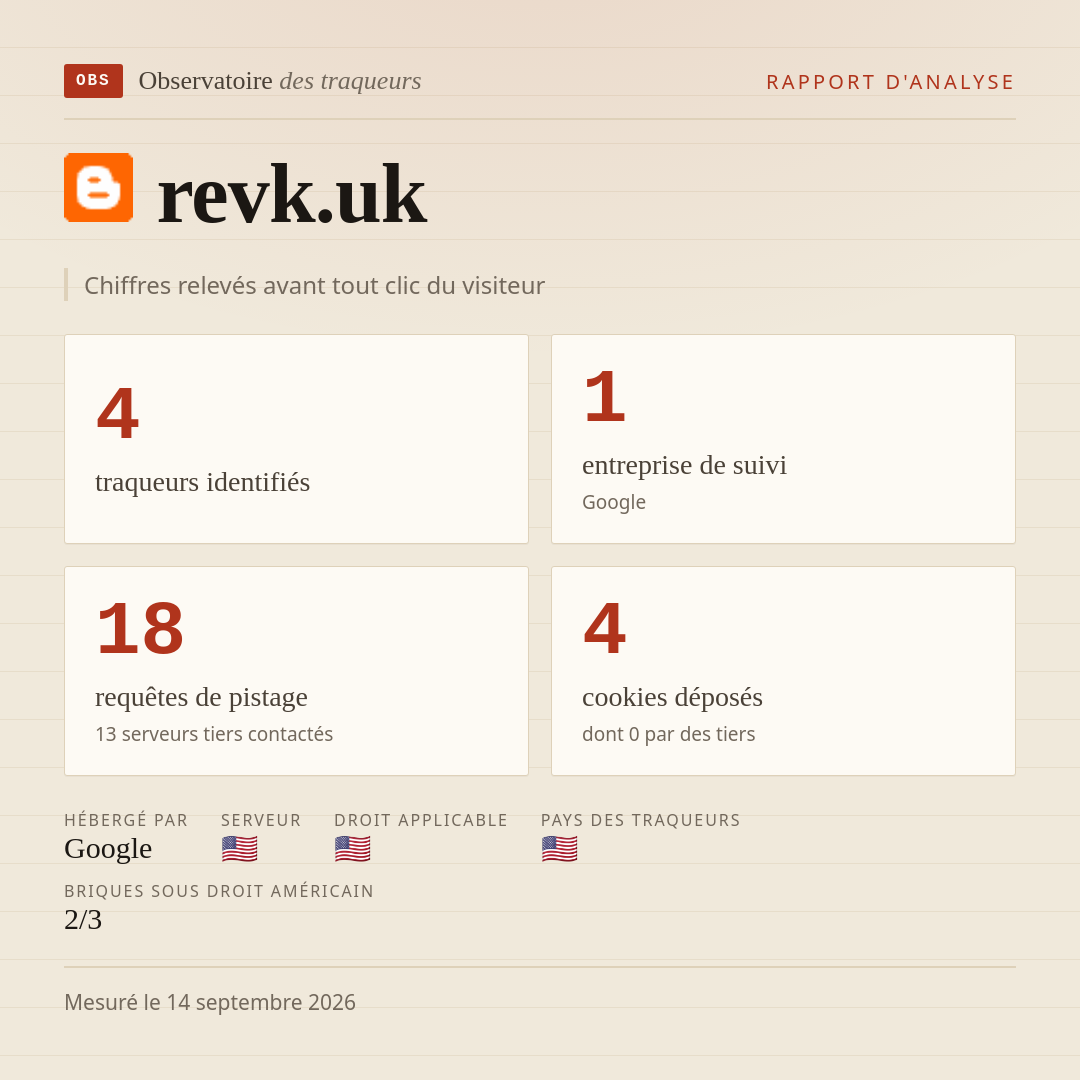This screenshot has height=1080, width=1080.
Task: Click the '18 requêtes de pistage' card
Action: pyautogui.click(x=296, y=671)
